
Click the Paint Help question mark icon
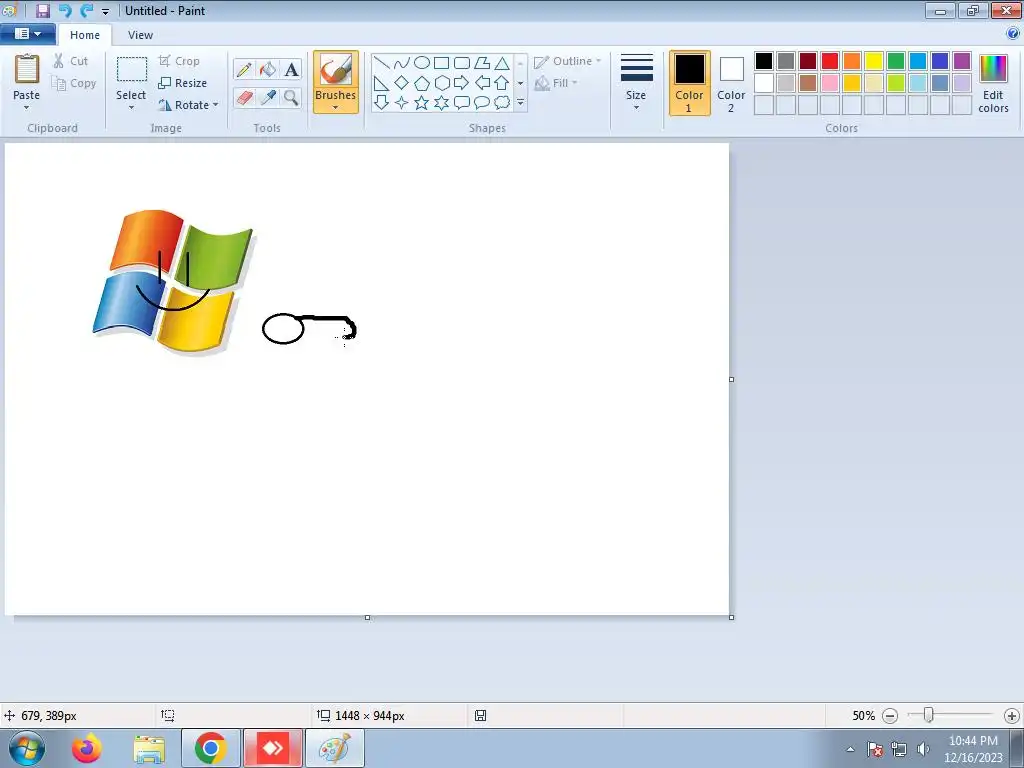(x=1013, y=33)
